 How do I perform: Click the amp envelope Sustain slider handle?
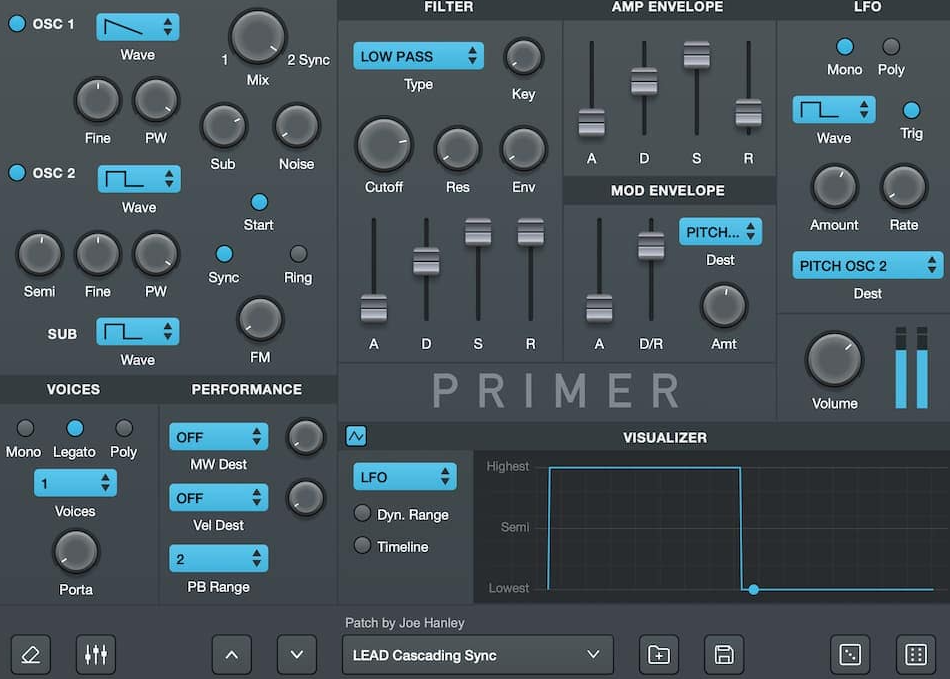696,55
